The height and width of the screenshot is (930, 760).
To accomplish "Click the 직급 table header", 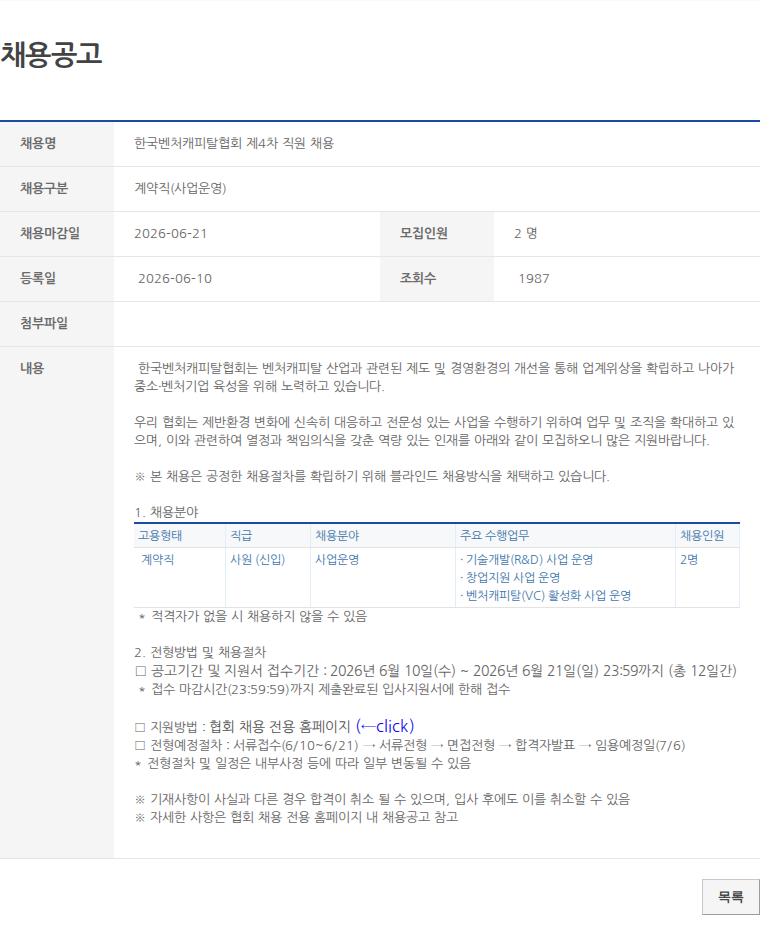I will click(x=241, y=536).
